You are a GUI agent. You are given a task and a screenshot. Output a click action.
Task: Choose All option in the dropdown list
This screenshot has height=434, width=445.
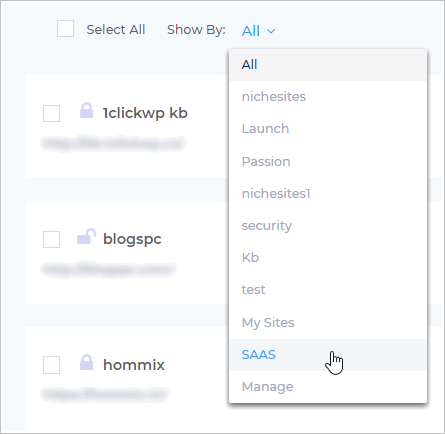click(x=328, y=65)
